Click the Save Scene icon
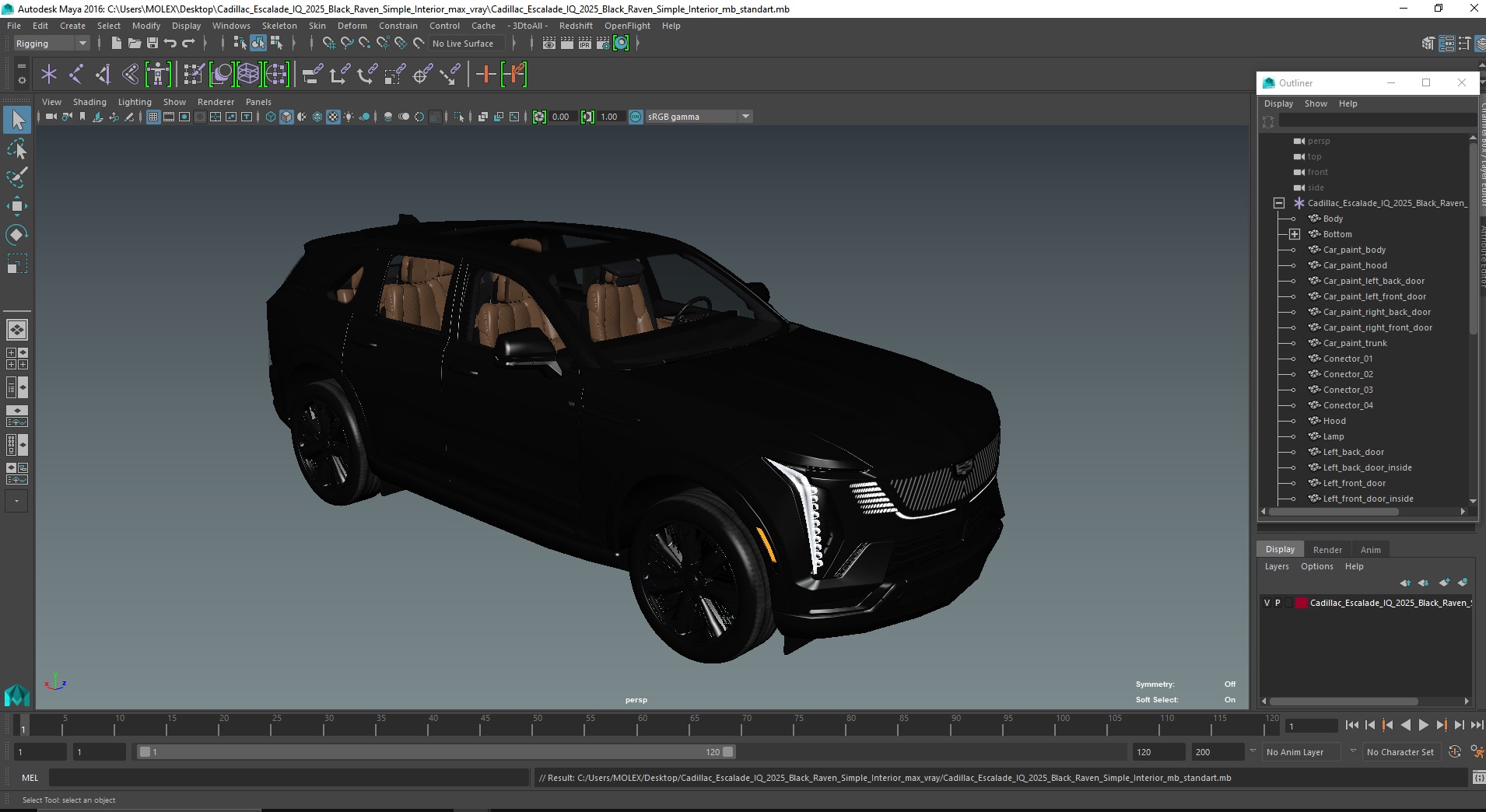 [x=152, y=44]
